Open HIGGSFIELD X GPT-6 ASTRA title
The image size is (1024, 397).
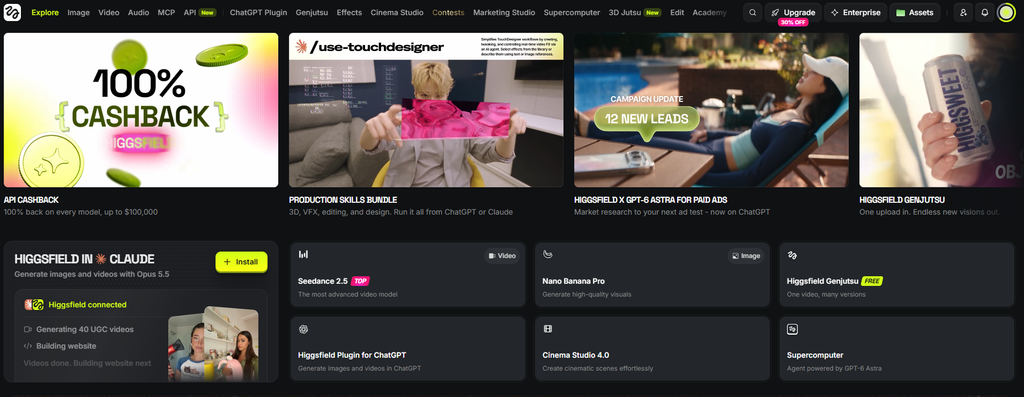click(650, 200)
